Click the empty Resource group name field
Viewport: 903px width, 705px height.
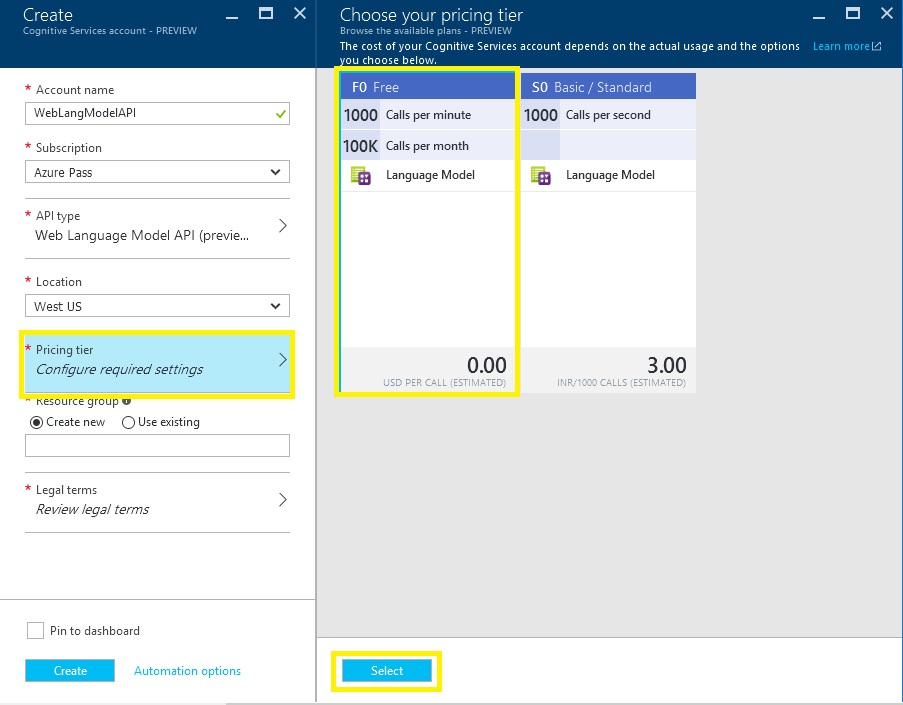[x=157, y=445]
